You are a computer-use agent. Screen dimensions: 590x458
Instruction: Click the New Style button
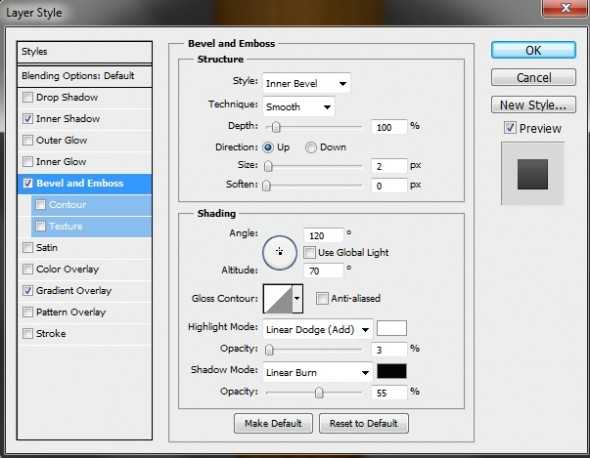(533, 105)
